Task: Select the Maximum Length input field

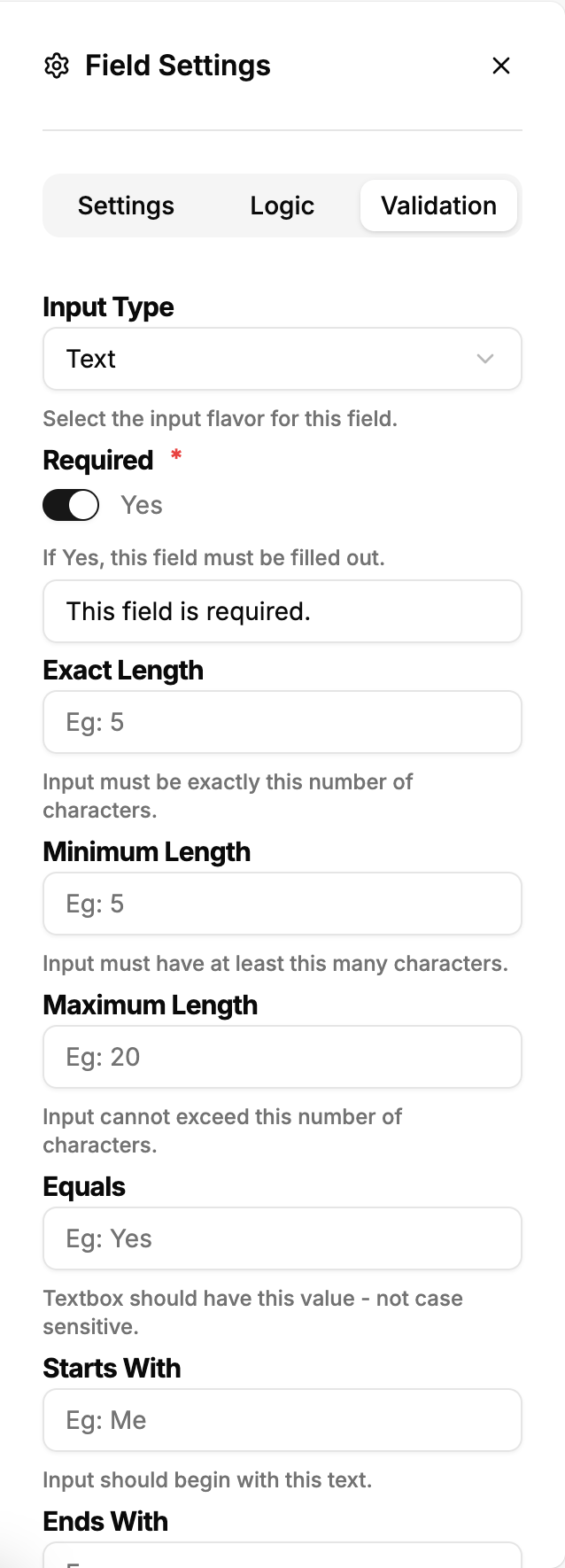Action: (x=282, y=1057)
